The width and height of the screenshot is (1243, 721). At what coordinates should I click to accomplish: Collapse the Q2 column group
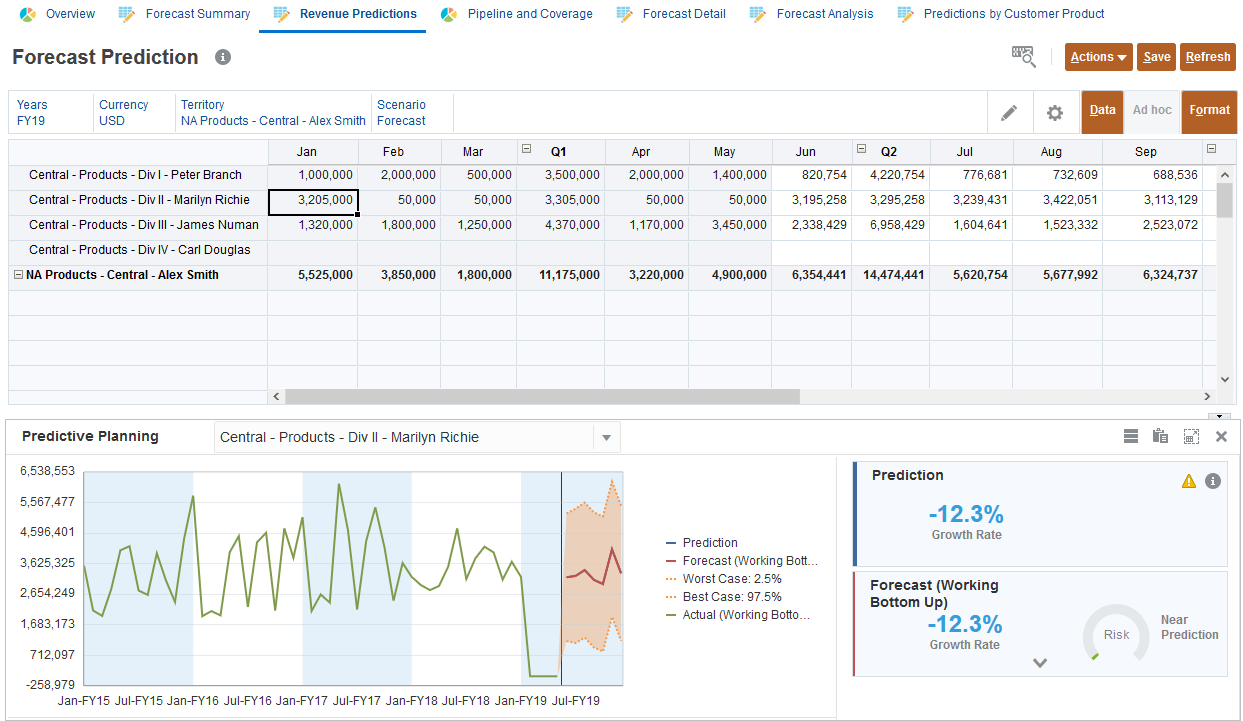pos(860,150)
